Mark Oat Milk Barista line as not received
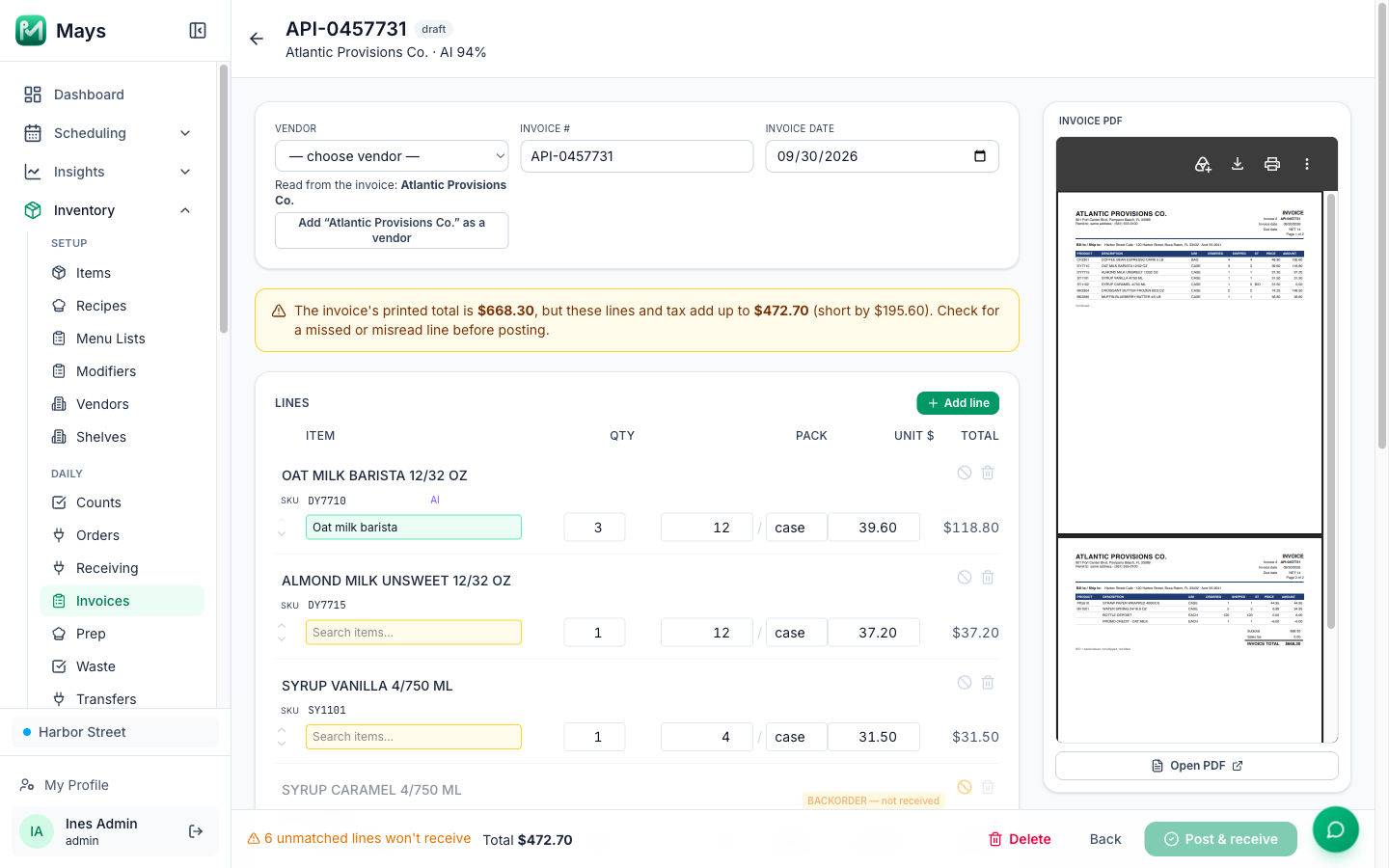The image size is (1389, 868). coord(965,473)
